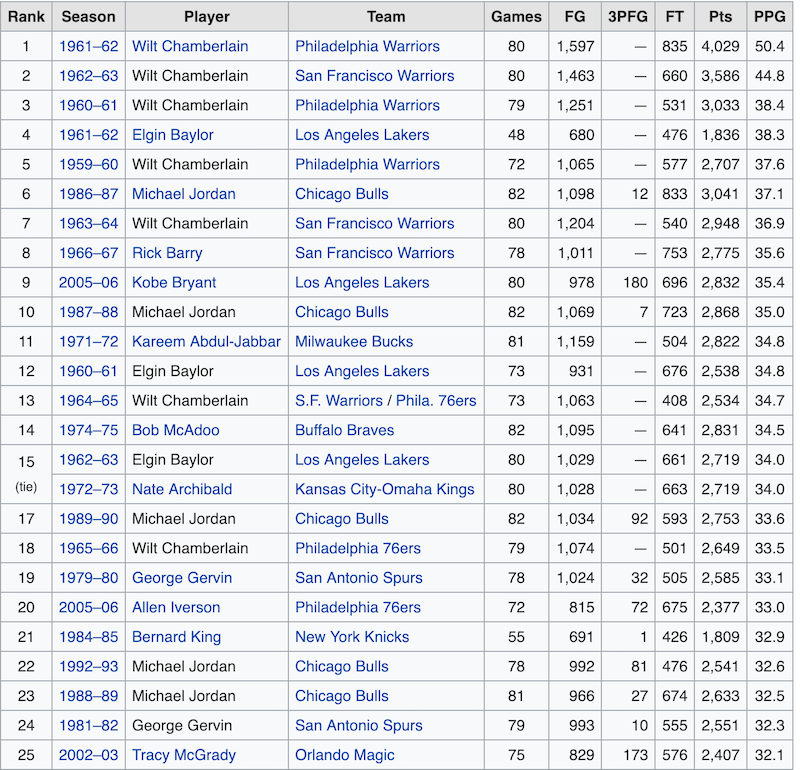Open the 2005–06 season link in Kobe Bryant row
This screenshot has width=800, height=770.
pos(88,283)
